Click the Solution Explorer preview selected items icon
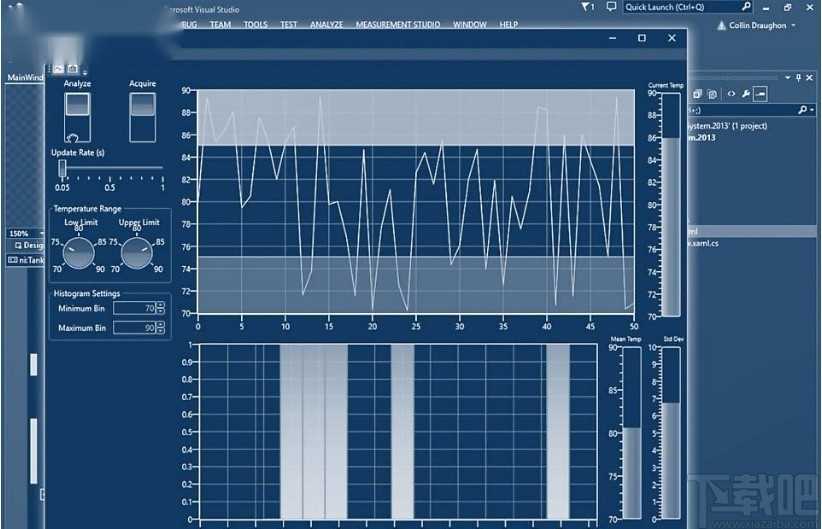The width and height of the screenshot is (822, 529). (x=761, y=94)
